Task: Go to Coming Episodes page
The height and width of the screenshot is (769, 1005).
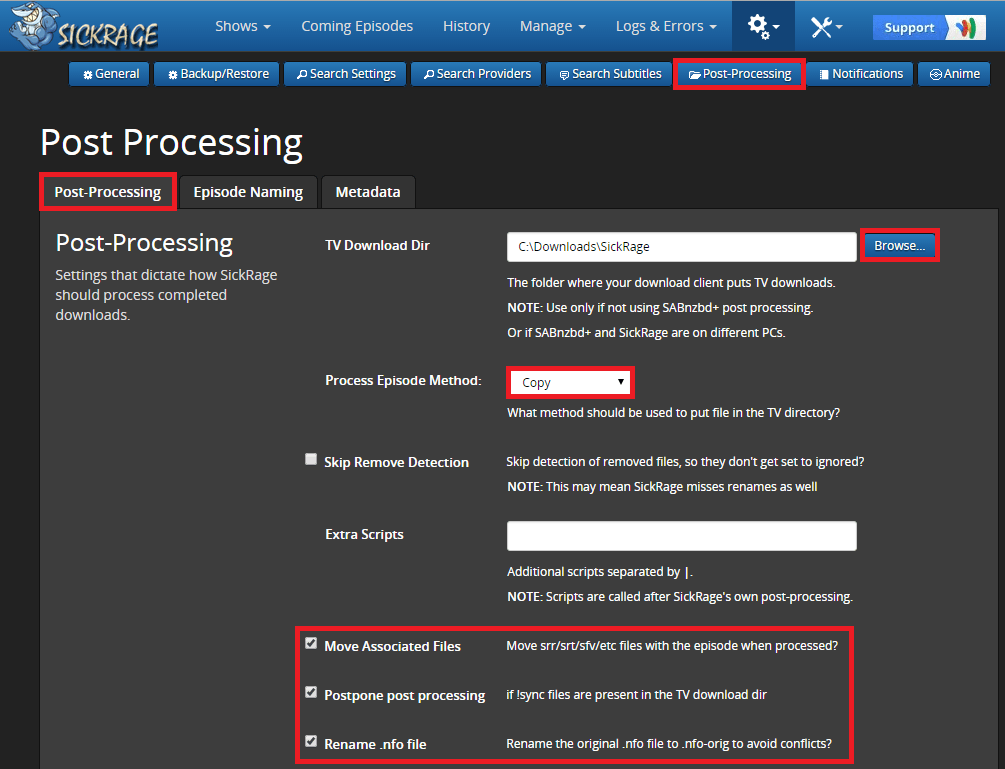Action: pos(357,26)
